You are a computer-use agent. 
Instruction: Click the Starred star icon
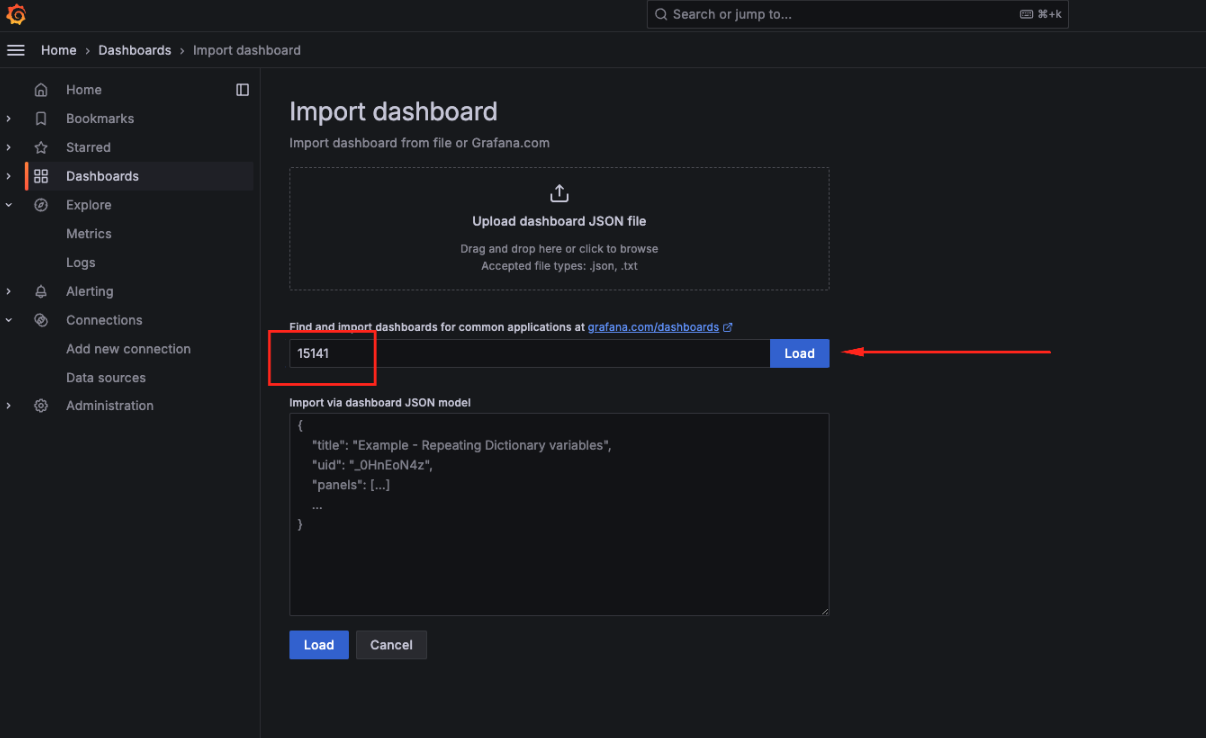41,147
